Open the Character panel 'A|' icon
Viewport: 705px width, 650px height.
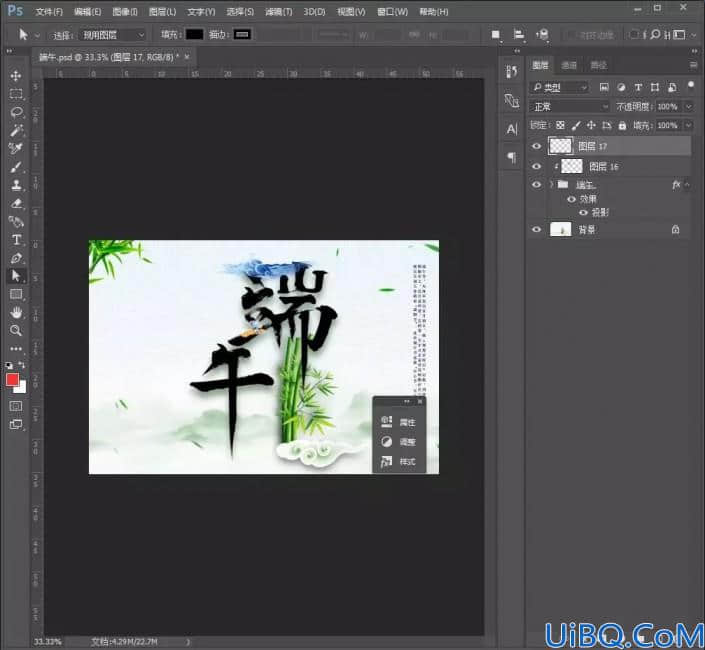pyautogui.click(x=512, y=129)
